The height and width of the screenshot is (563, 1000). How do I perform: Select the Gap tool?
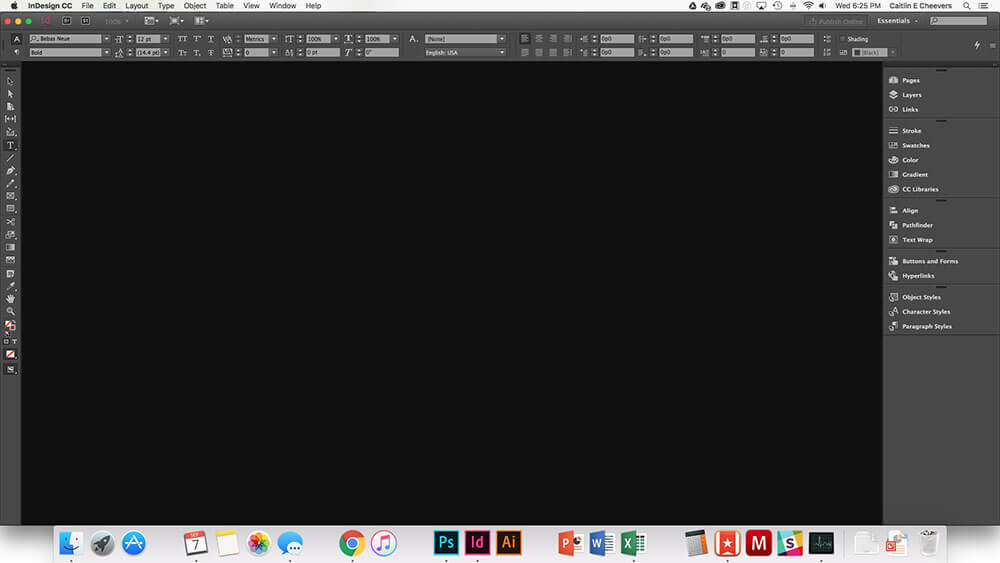pos(10,119)
